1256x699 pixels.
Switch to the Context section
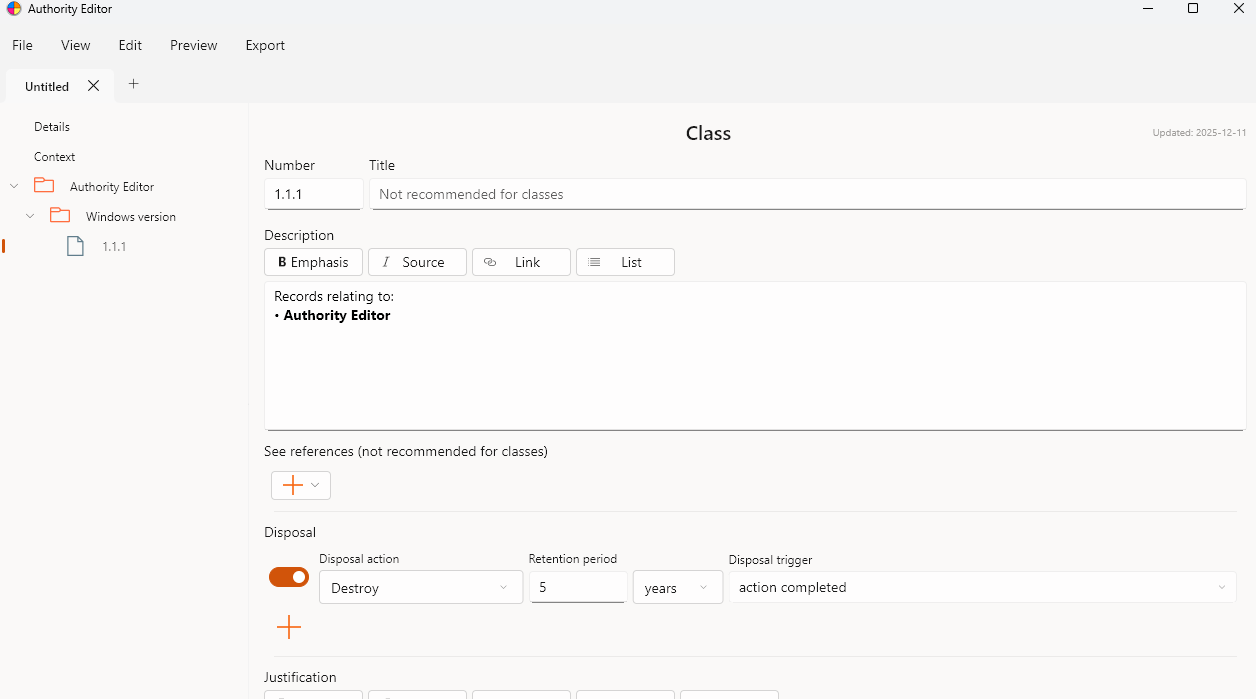coord(54,156)
